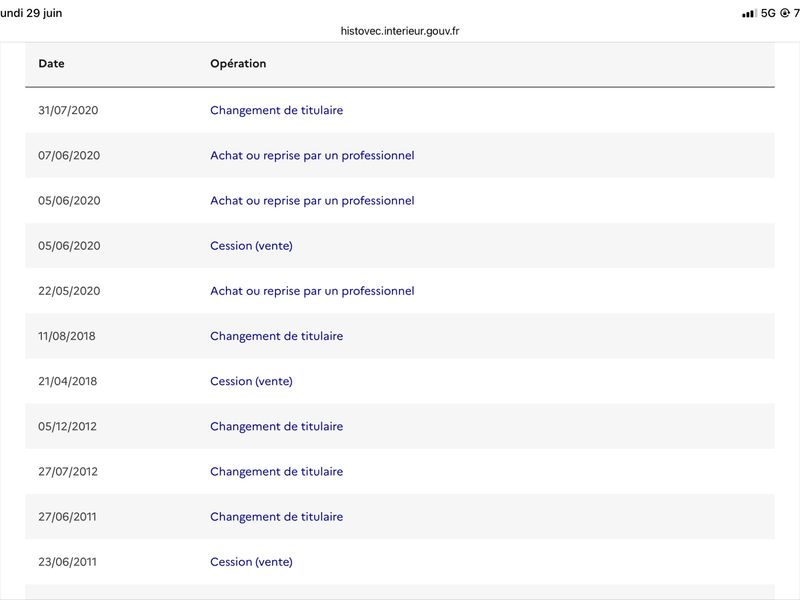Viewport: 800px width, 600px height.
Task: Select the 23/06/2011 date cell
Action: click(67, 562)
